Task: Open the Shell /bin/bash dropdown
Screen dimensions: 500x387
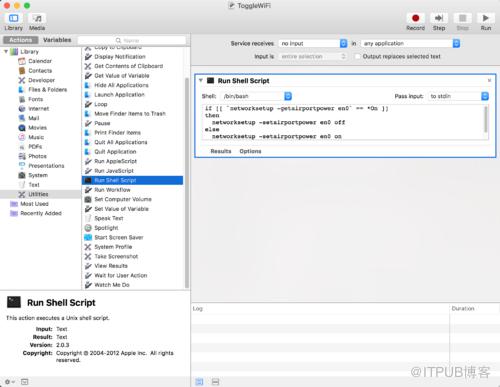Action: [x=256, y=96]
